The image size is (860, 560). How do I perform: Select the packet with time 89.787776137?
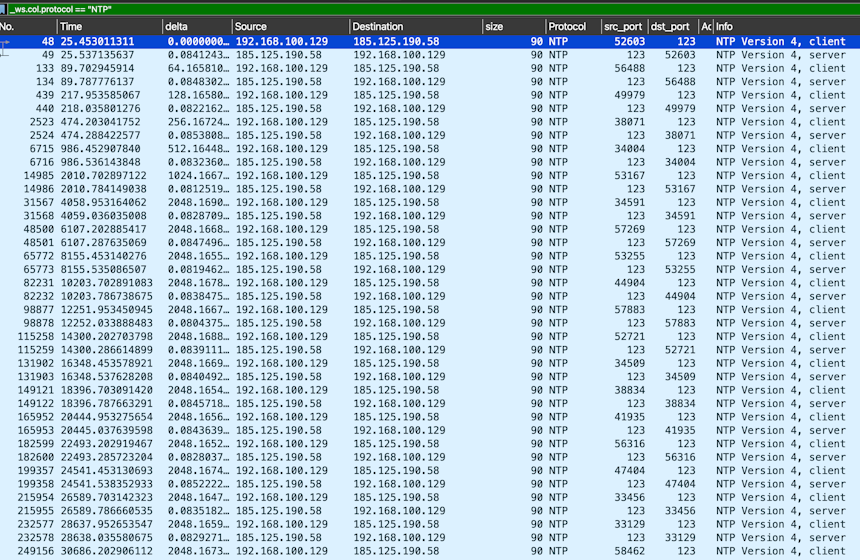pyautogui.click(x=430, y=82)
